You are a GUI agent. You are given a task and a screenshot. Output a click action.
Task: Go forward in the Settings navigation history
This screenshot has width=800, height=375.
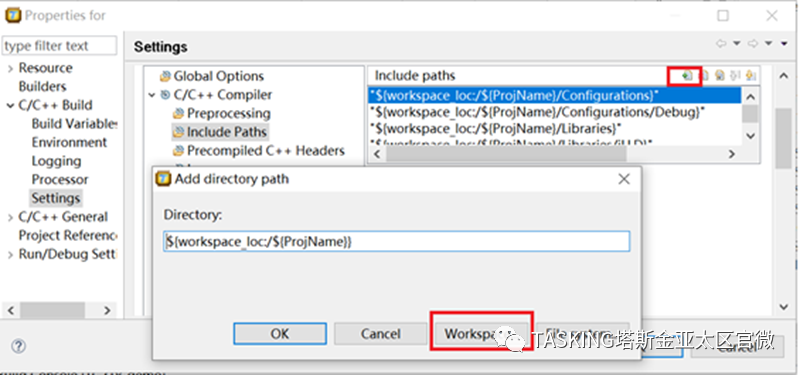(x=753, y=44)
